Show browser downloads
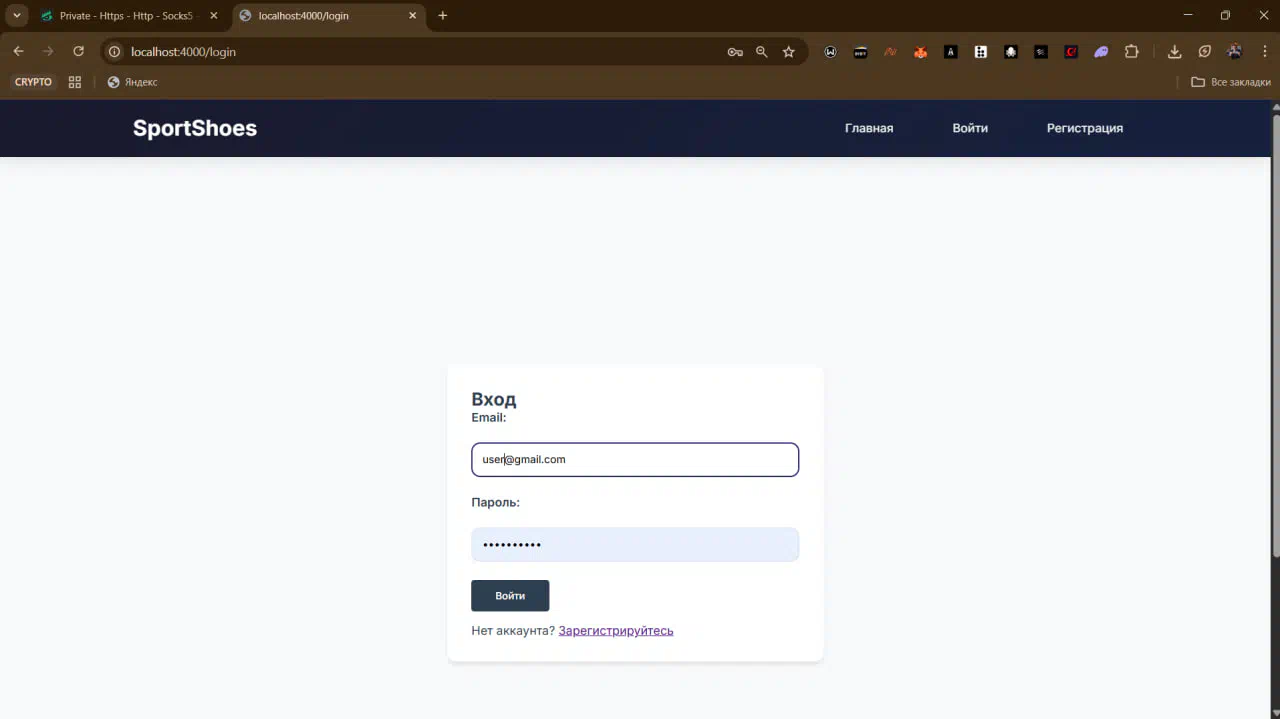This screenshot has height=719, width=1280. point(1175,52)
